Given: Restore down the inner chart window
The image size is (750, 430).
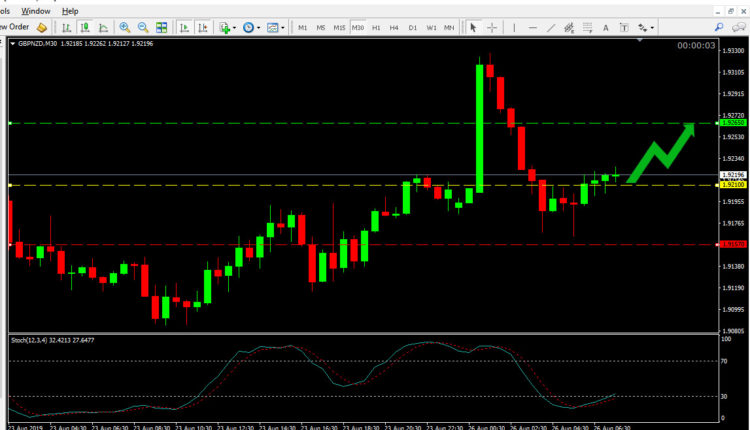Looking at the screenshot, I should click(730, 11).
